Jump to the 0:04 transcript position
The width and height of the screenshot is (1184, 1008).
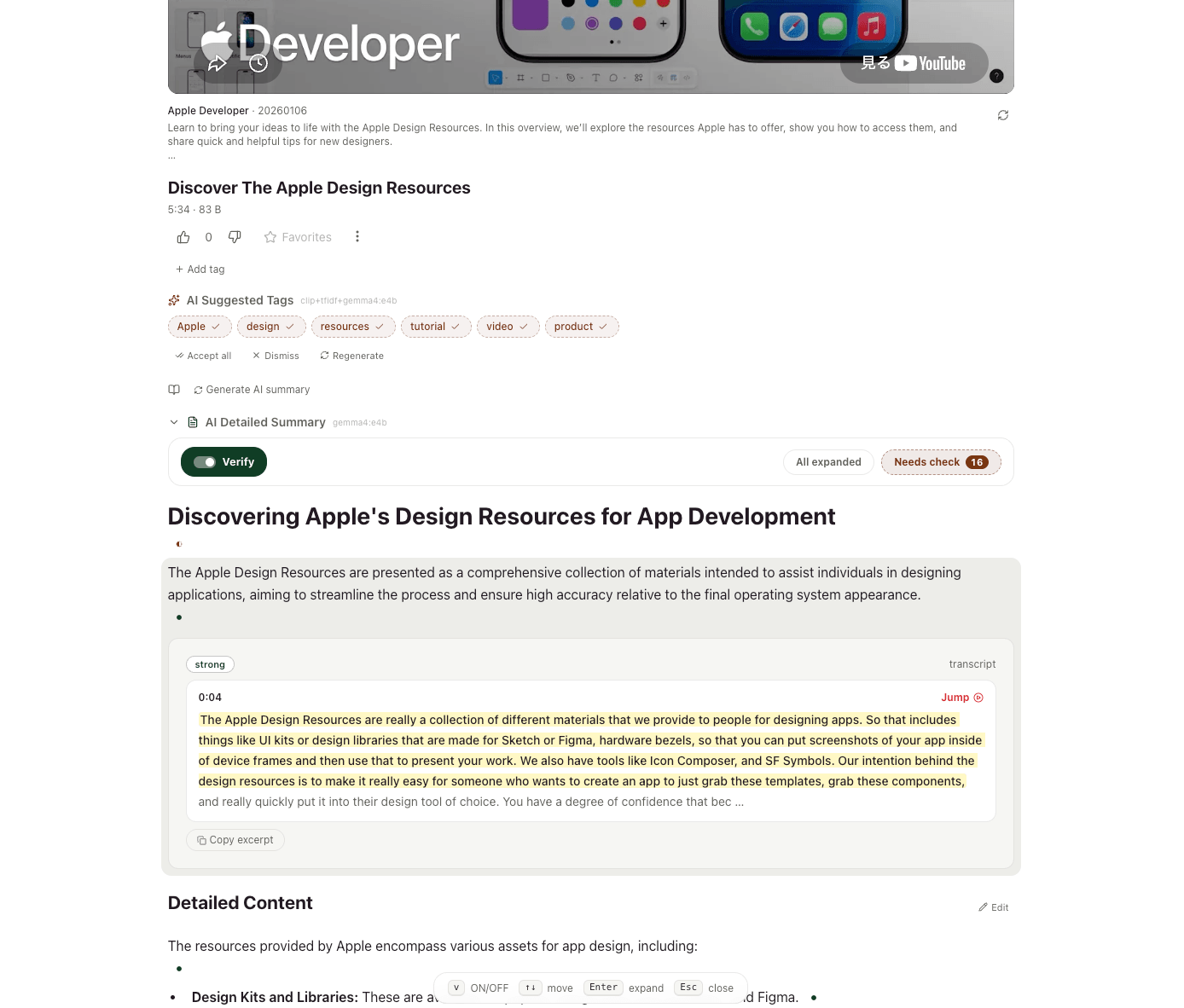coord(962,698)
